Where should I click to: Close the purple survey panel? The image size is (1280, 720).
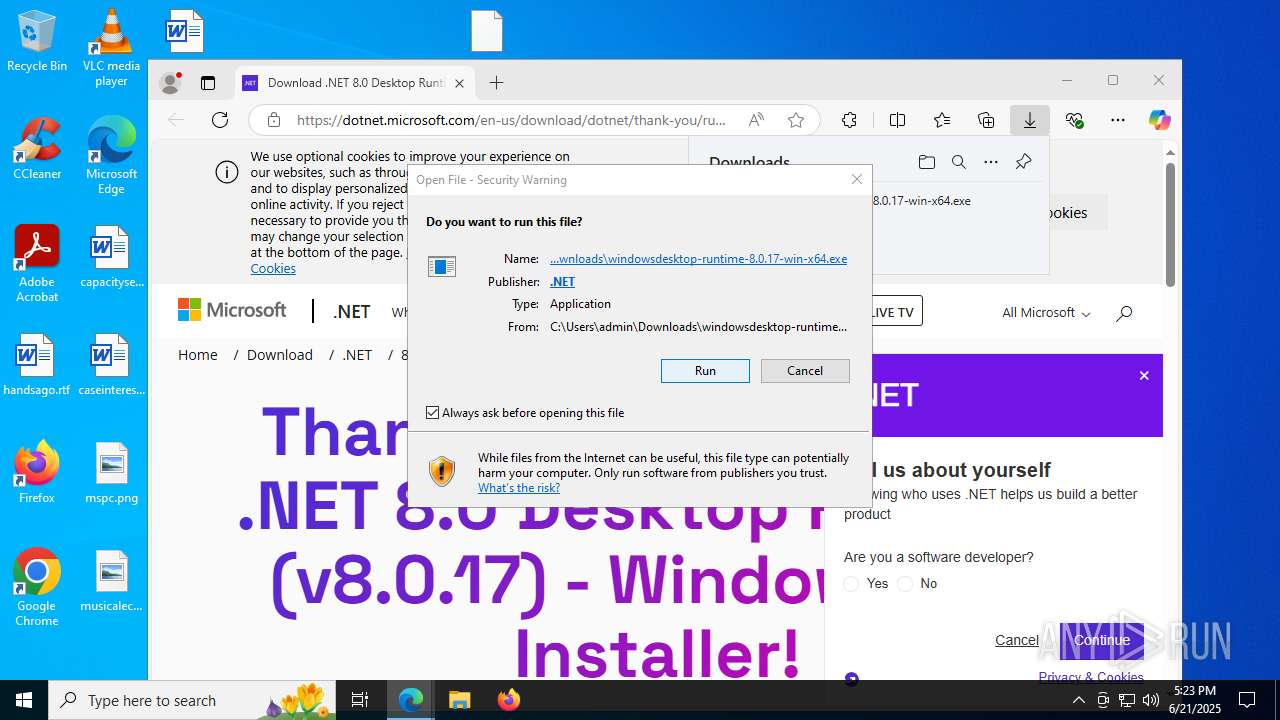pyautogui.click(x=1144, y=376)
